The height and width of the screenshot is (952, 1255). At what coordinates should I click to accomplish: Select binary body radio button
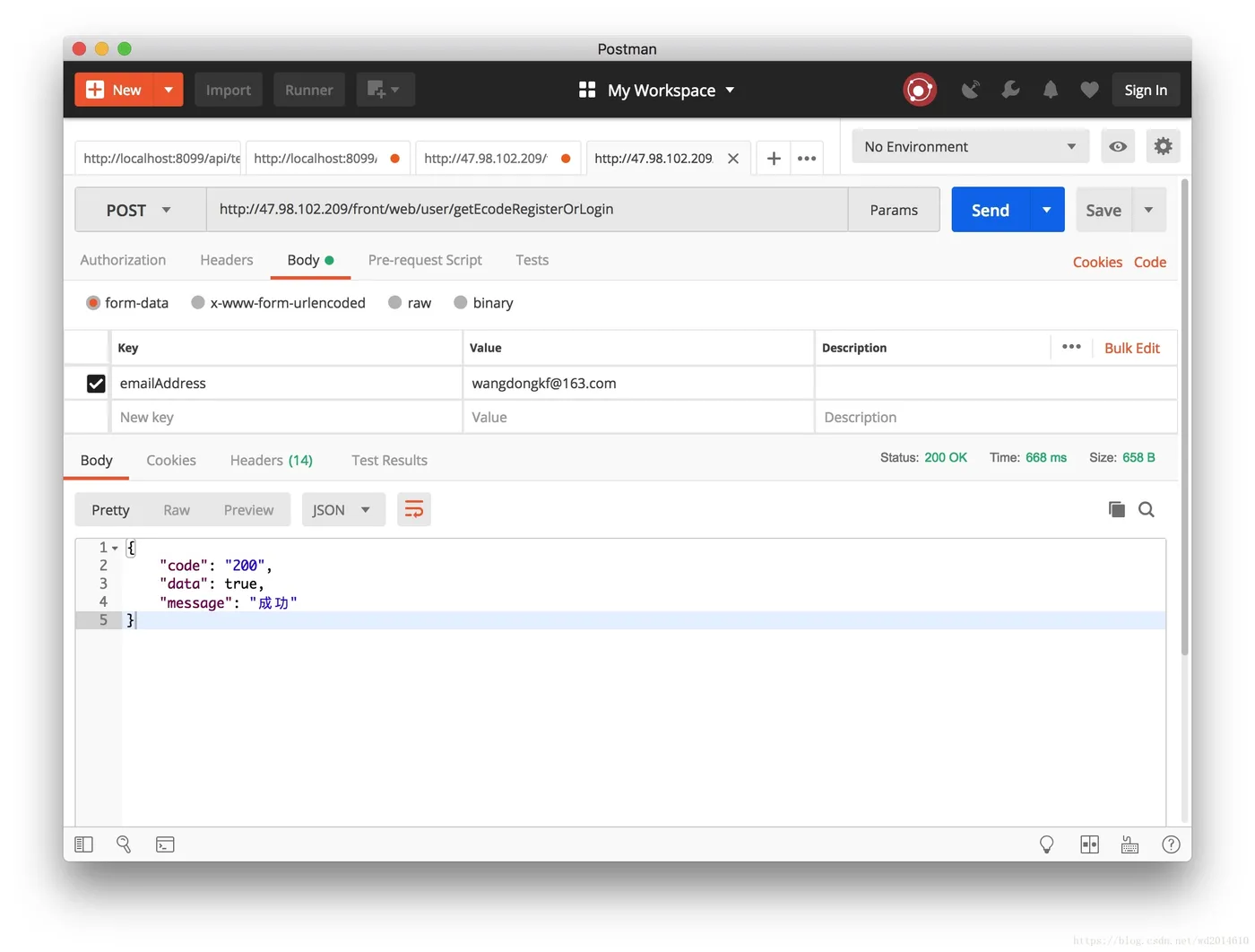pyautogui.click(x=461, y=303)
